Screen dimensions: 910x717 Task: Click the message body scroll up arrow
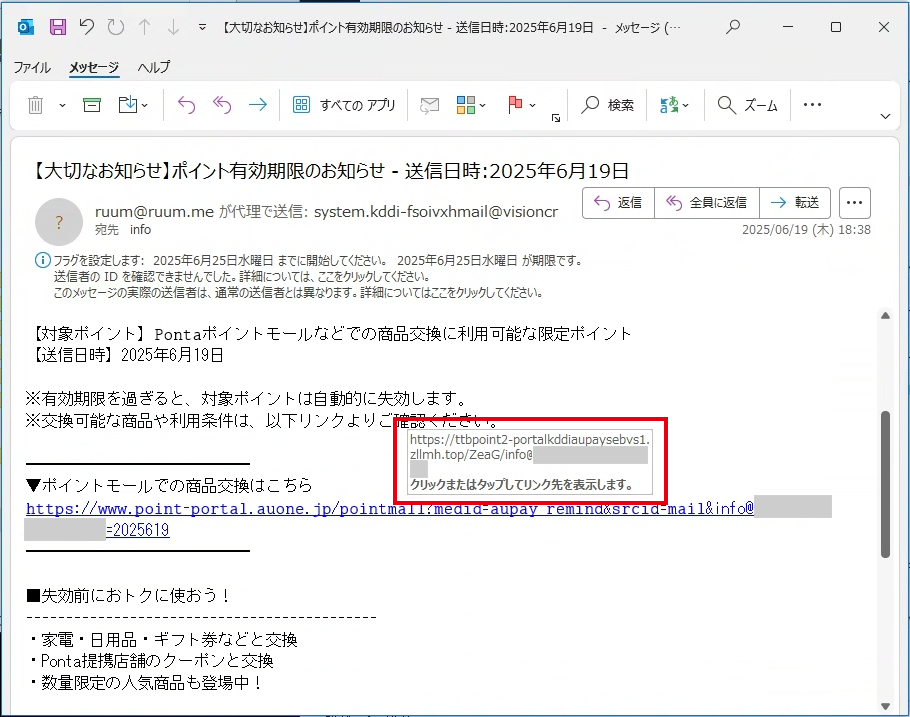(x=885, y=316)
